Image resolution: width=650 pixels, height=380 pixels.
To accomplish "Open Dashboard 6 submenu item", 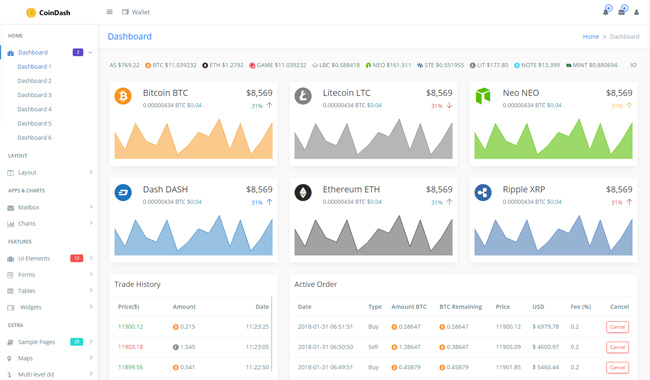I will [x=34, y=138].
